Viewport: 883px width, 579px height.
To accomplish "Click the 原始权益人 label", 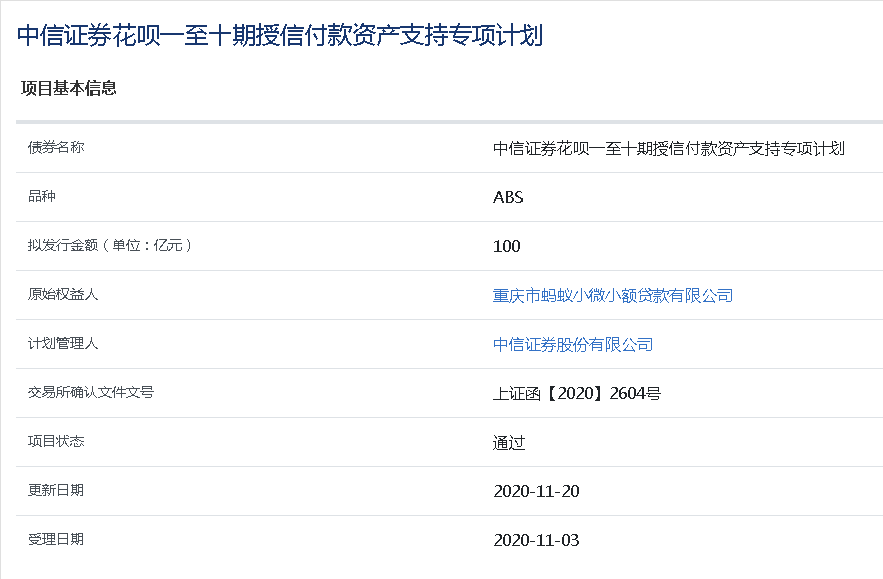I will click(63, 294).
